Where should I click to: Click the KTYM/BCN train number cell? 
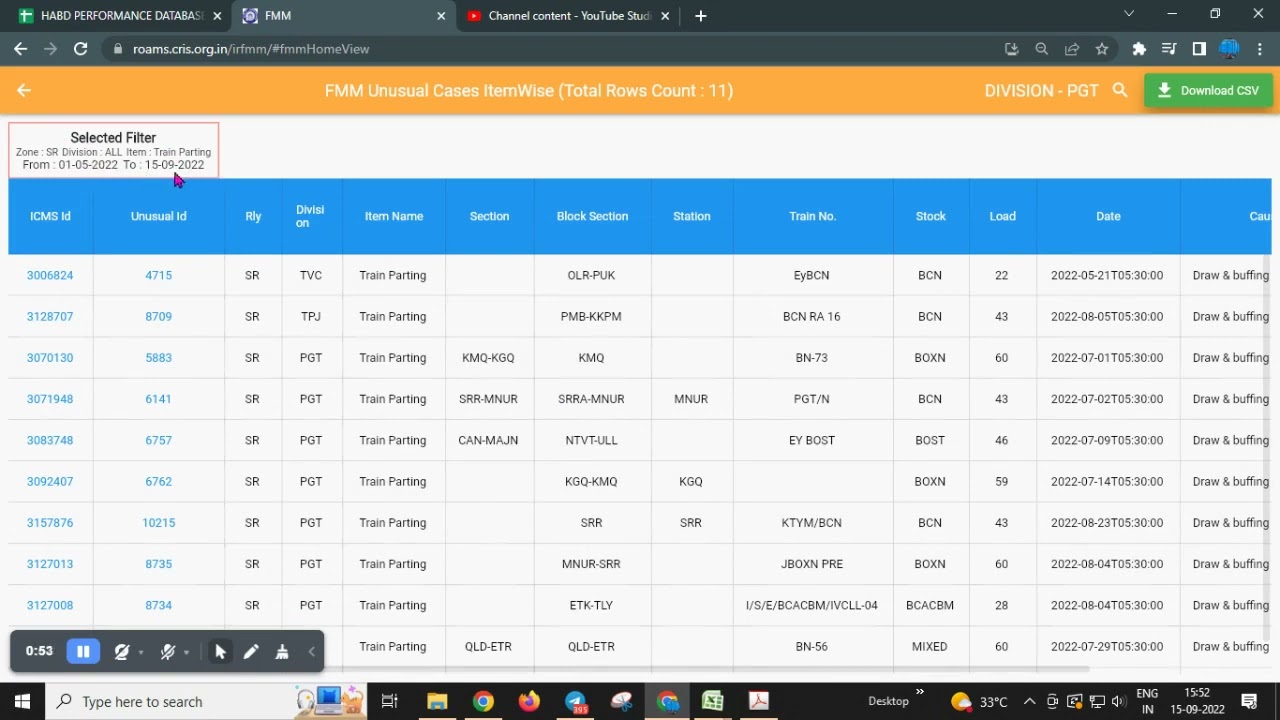tap(812, 522)
